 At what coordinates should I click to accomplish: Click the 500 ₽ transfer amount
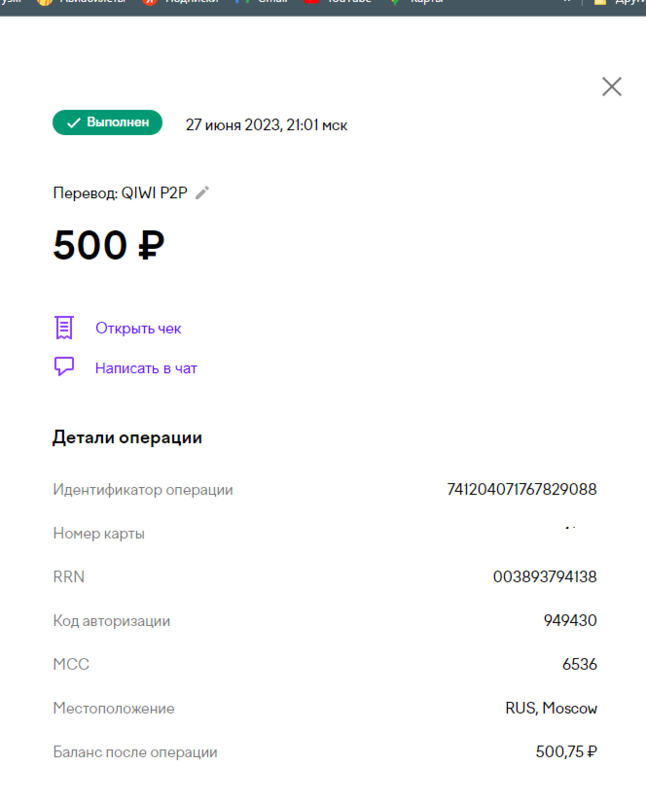coord(106,243)
